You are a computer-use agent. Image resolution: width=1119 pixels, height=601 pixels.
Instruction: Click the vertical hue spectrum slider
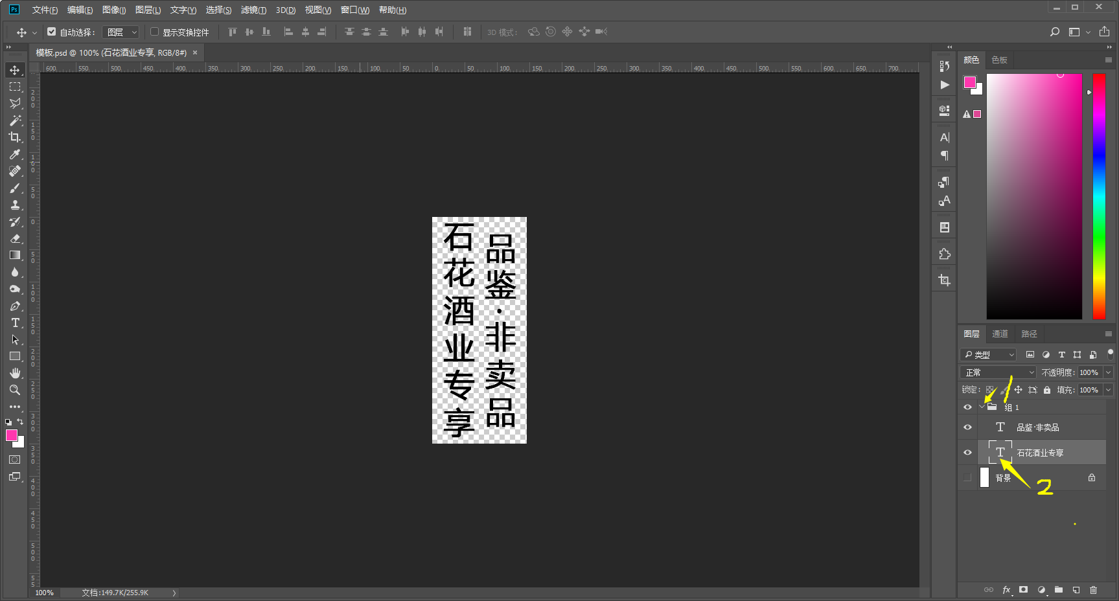1099,196
